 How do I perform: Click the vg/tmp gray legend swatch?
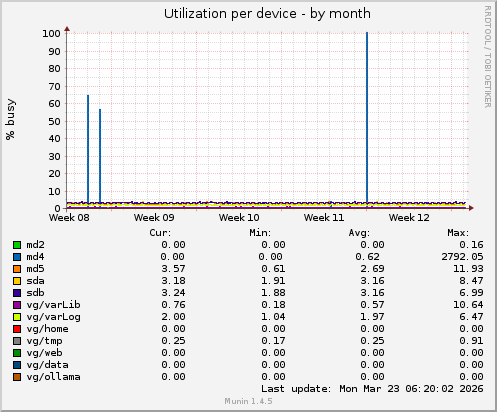[17, 341]
